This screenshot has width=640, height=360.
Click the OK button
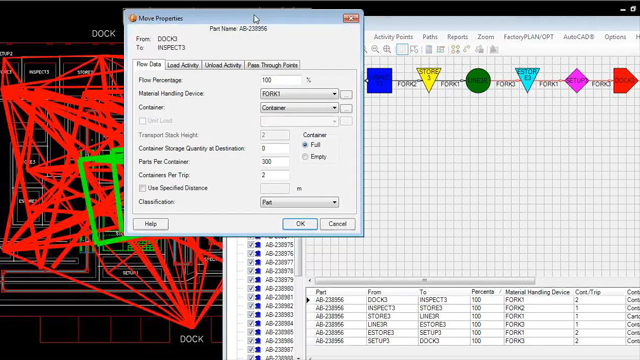click(300, 224)
